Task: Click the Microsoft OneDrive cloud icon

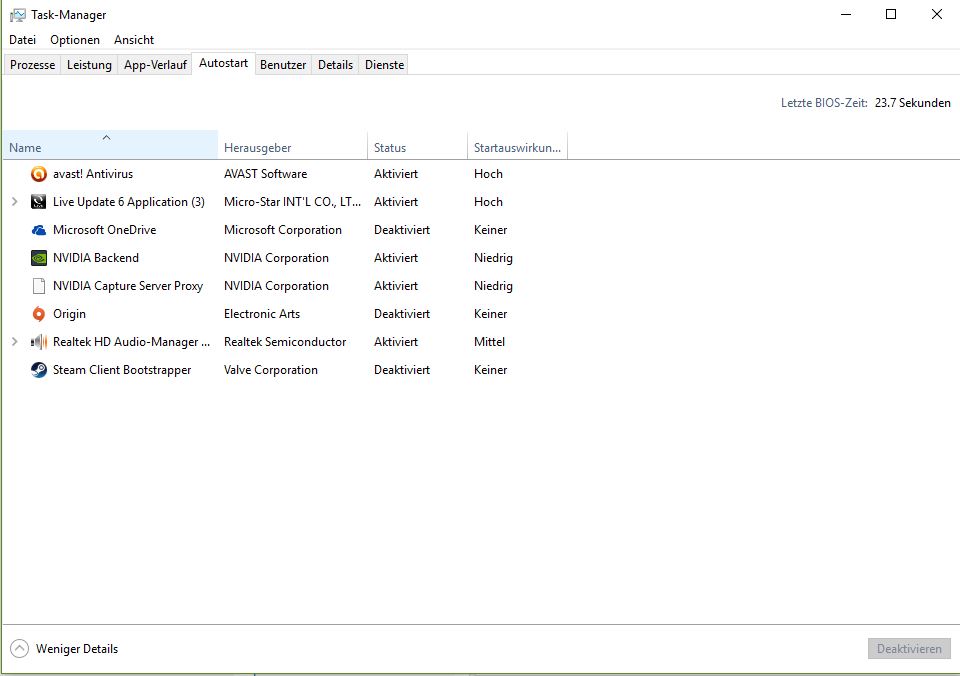Action: point(39,230)
